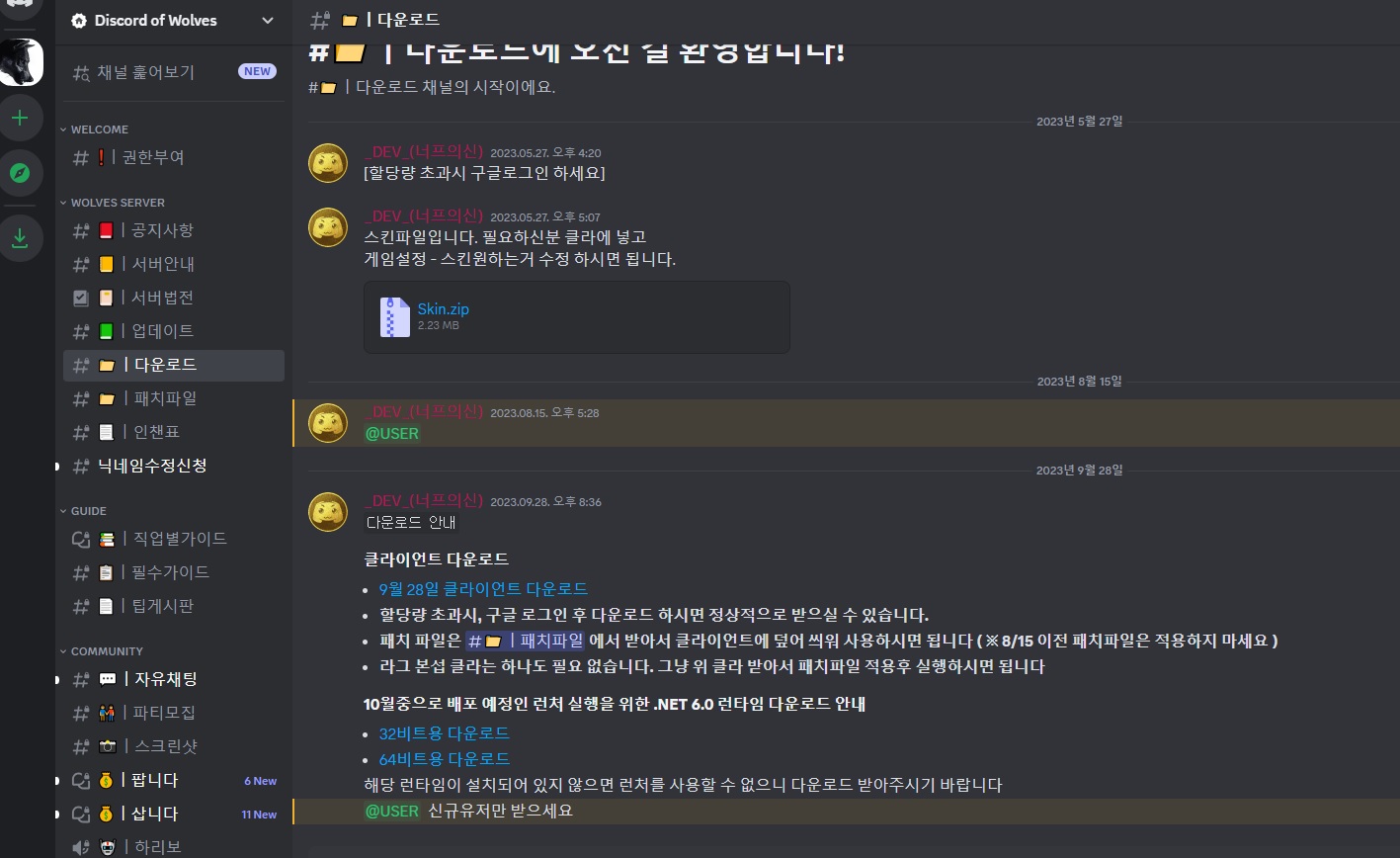
Task: Open the 공지사항 channel
Action: coord(174,230)
